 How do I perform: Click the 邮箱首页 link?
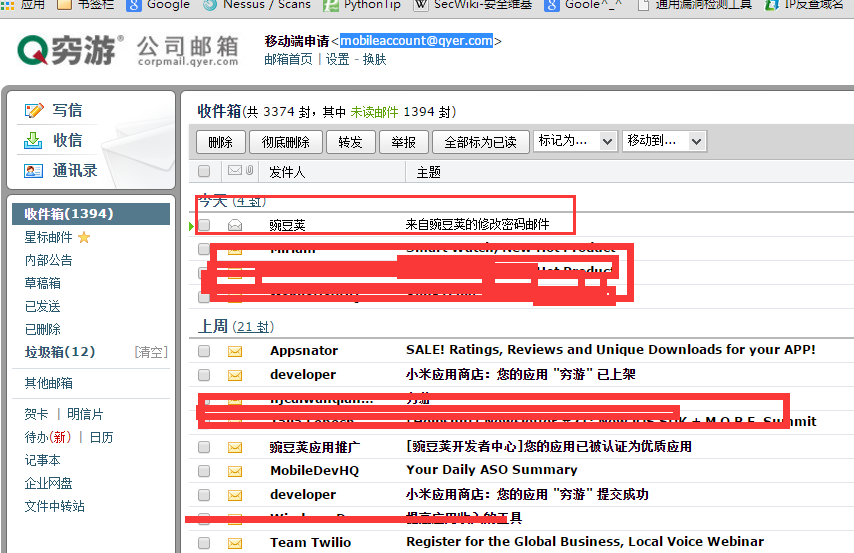coord(289,59)
